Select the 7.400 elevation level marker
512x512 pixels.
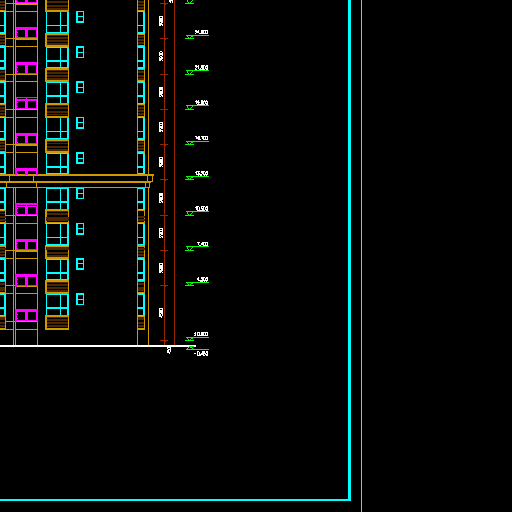[x=197, y=246]
